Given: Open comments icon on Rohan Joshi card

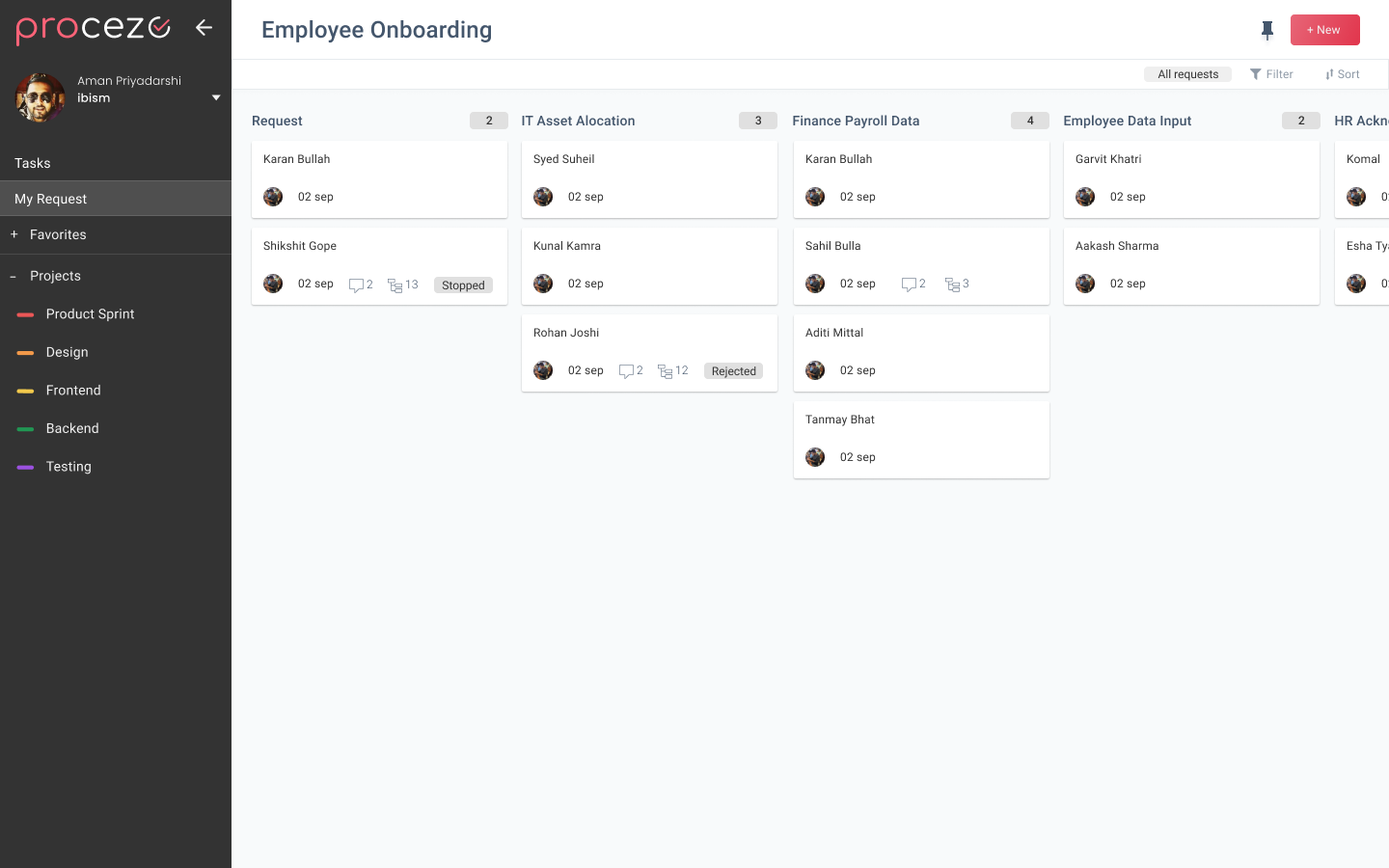Looking at the screenshot, I should click(626, 371).
